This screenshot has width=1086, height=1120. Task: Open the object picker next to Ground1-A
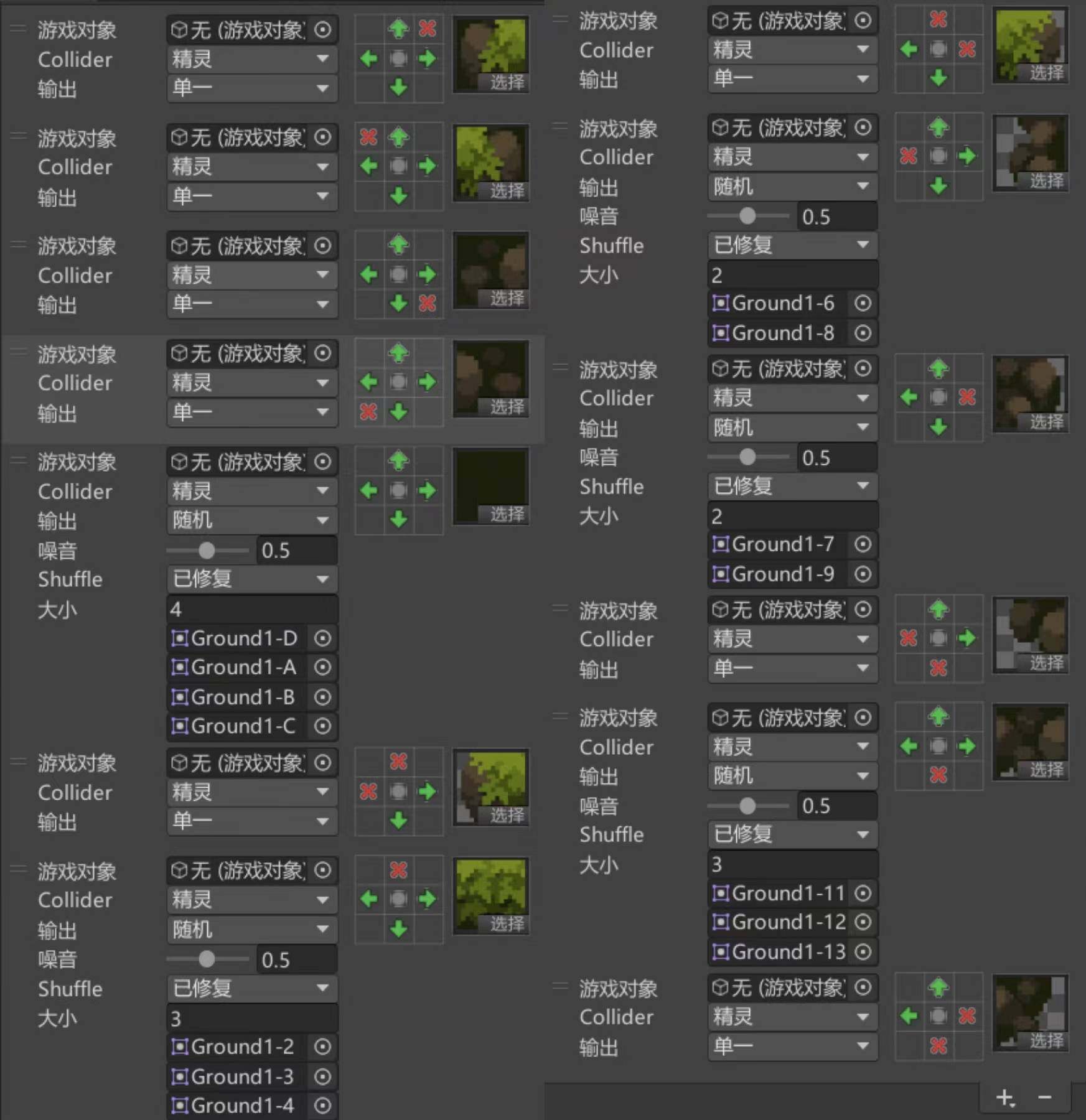pos(322,667)
